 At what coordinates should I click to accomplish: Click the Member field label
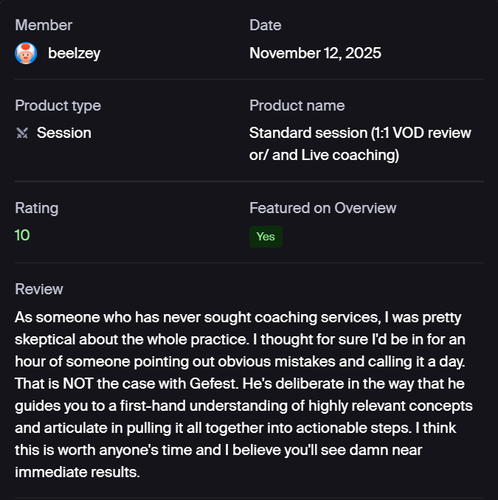tap(44, 25)
